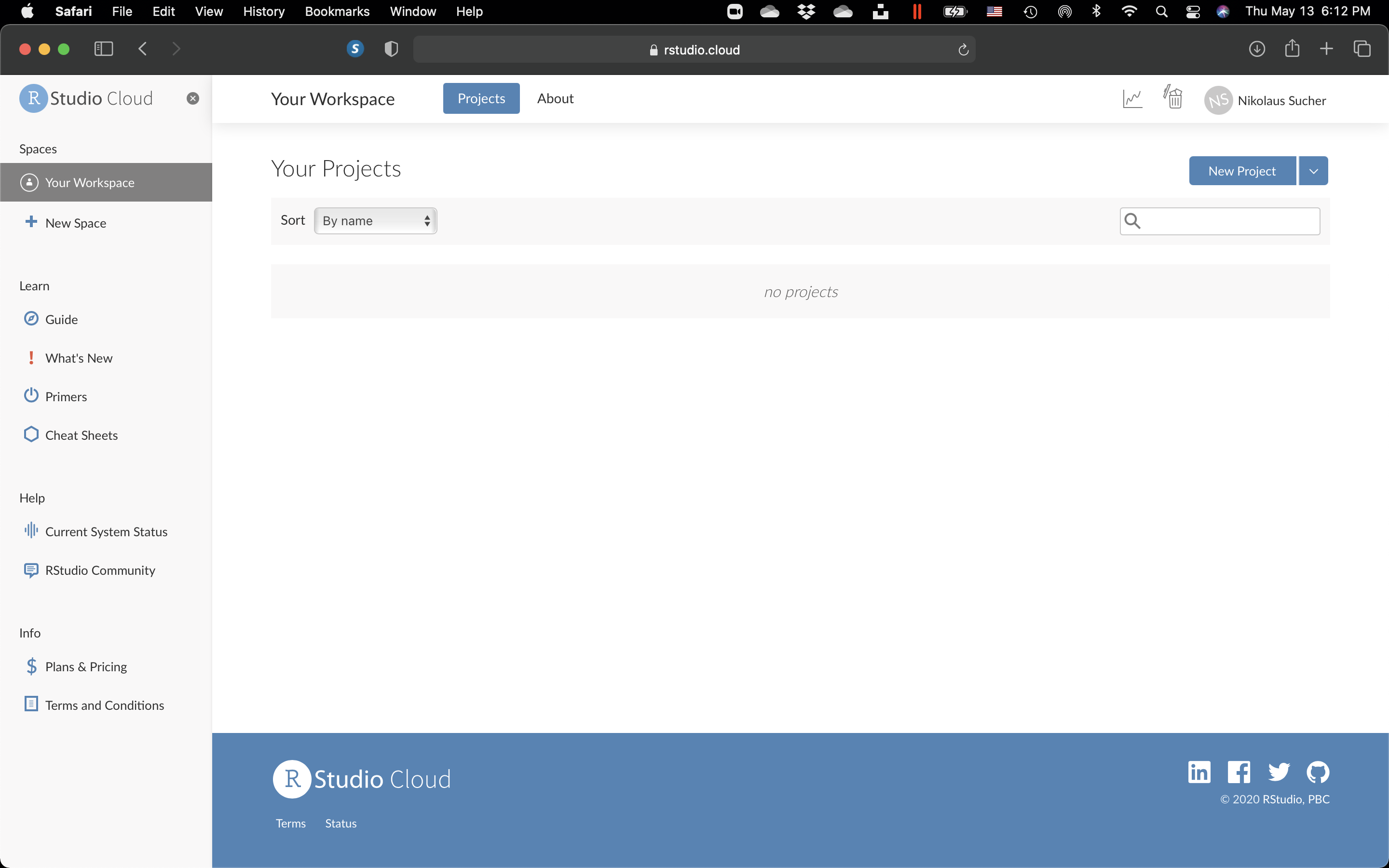Select the About tab

[x=555, y=98]
